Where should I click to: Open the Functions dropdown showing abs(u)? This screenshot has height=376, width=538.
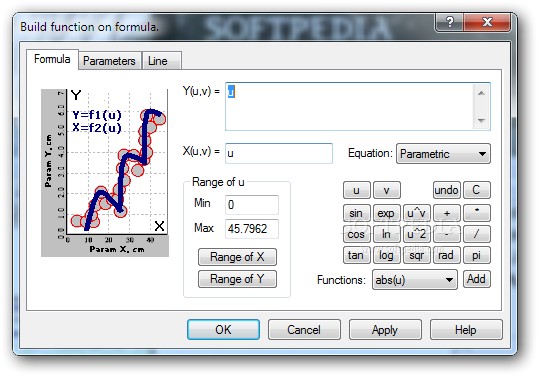[x=415, y=280]
